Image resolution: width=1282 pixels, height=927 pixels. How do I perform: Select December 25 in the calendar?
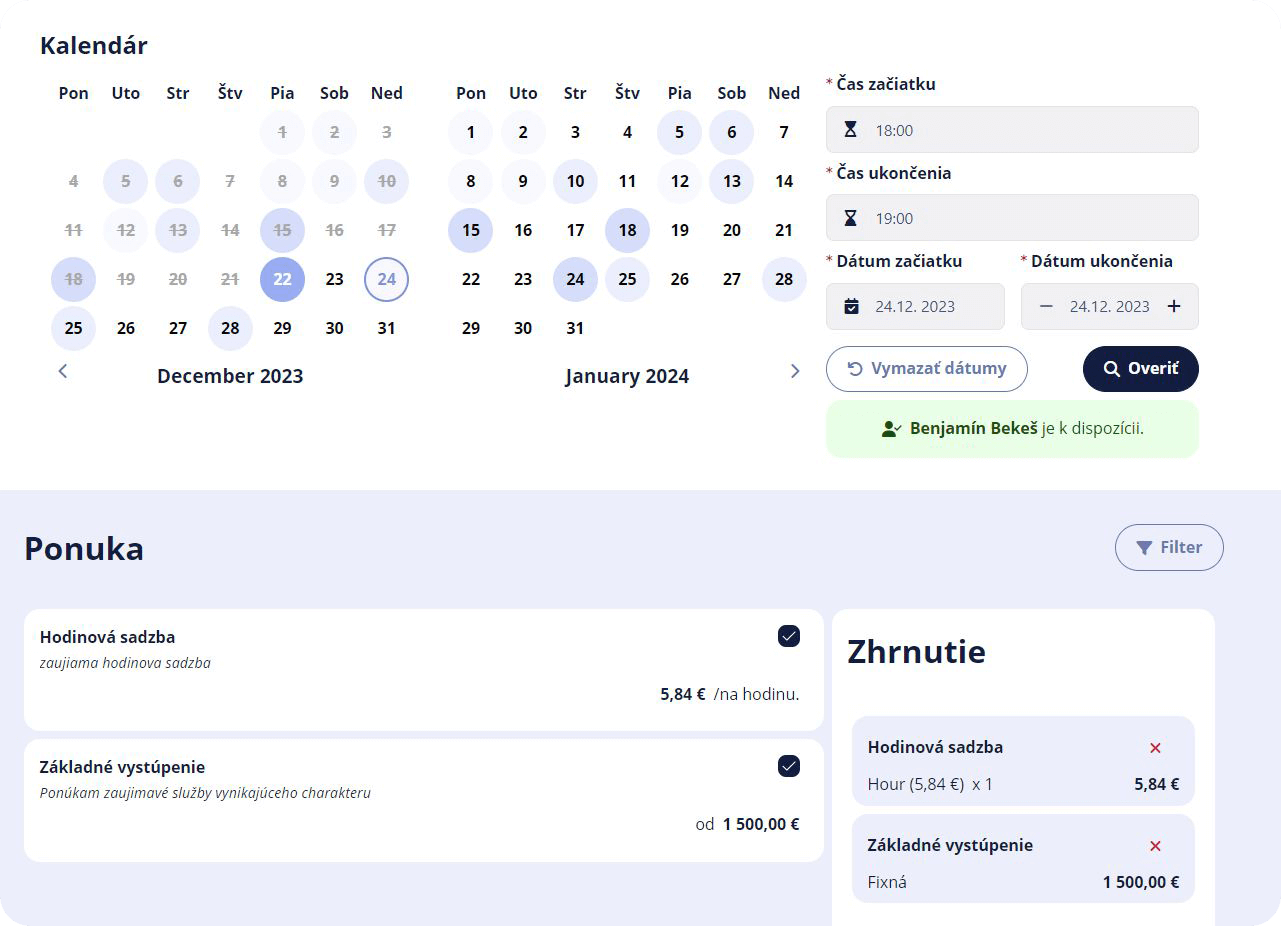pyautogui.click(x=73, y=328)
